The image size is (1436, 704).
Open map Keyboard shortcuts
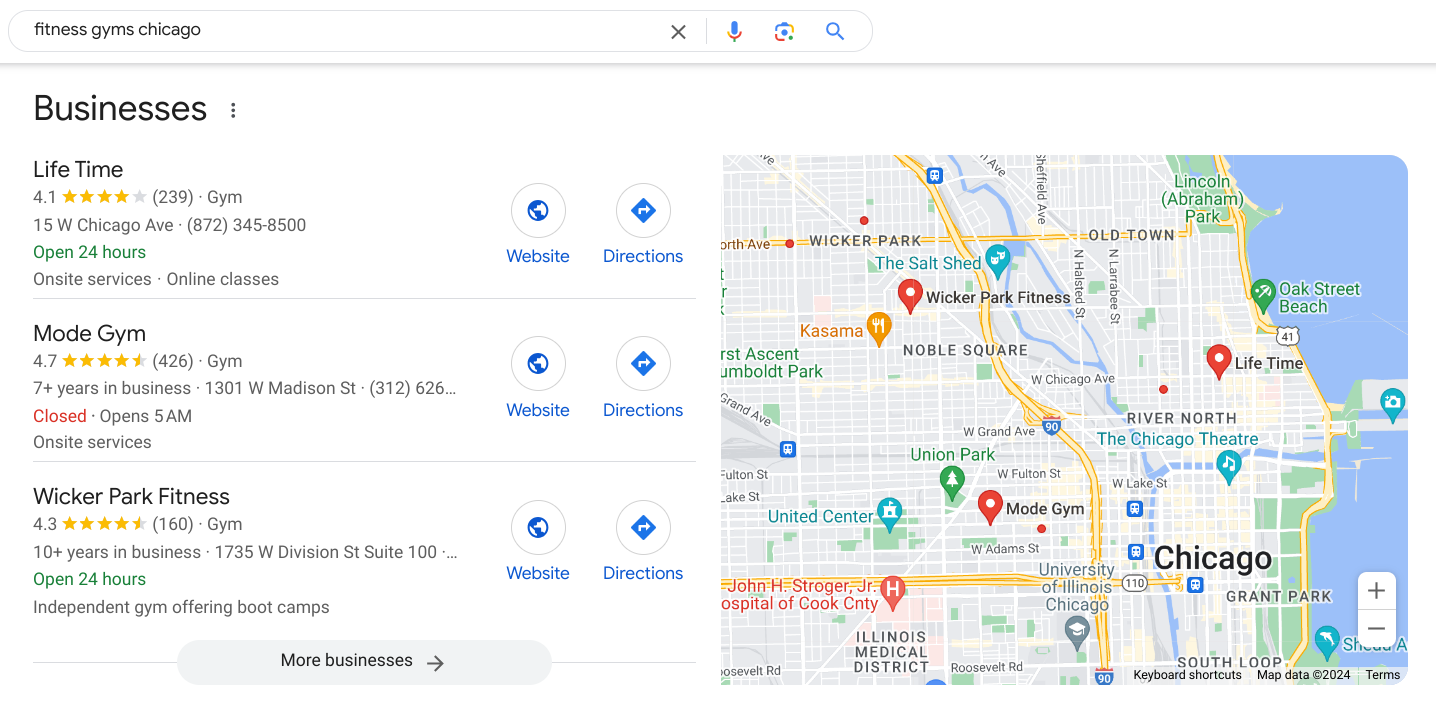coord(1187,675)
